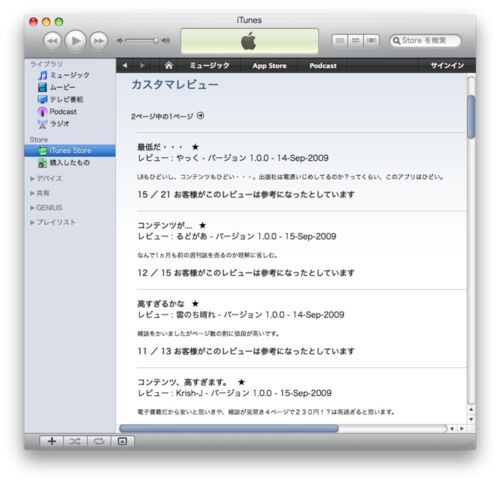This screenshot has height=483, width=500.
Task: Open the ミュージック store tab
Action: click(209, 65)
